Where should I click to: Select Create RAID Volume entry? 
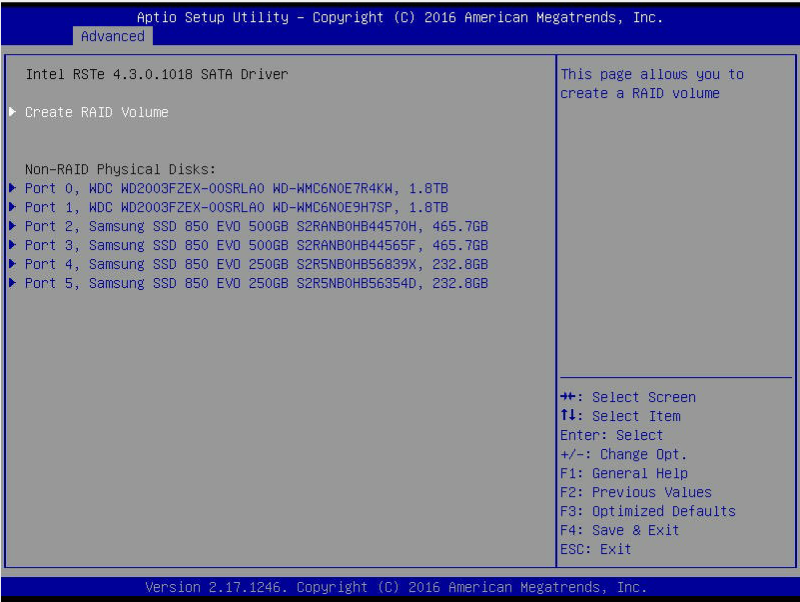pyautogui.click(x=97, y=112)
